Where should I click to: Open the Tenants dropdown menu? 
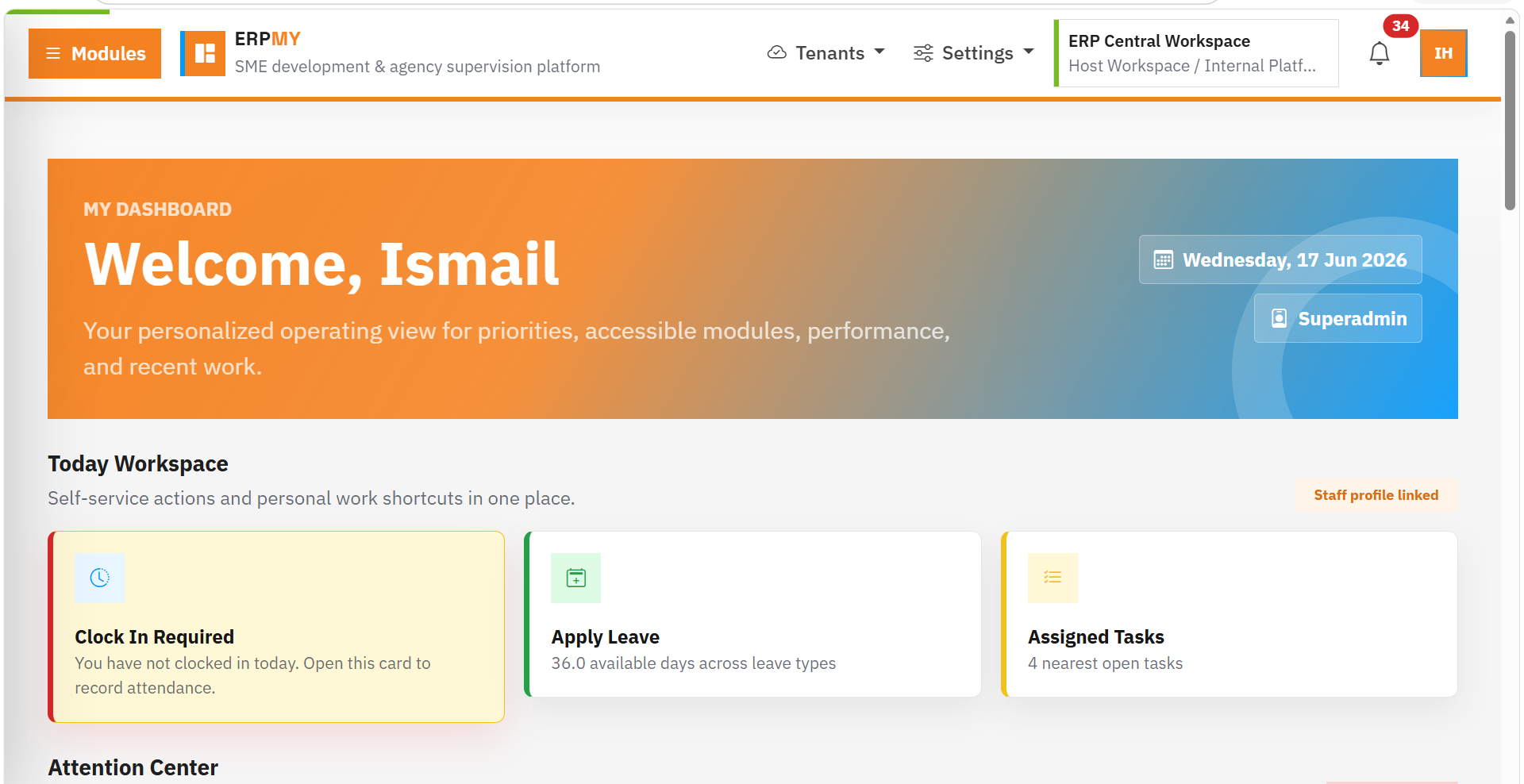(825, 53)
